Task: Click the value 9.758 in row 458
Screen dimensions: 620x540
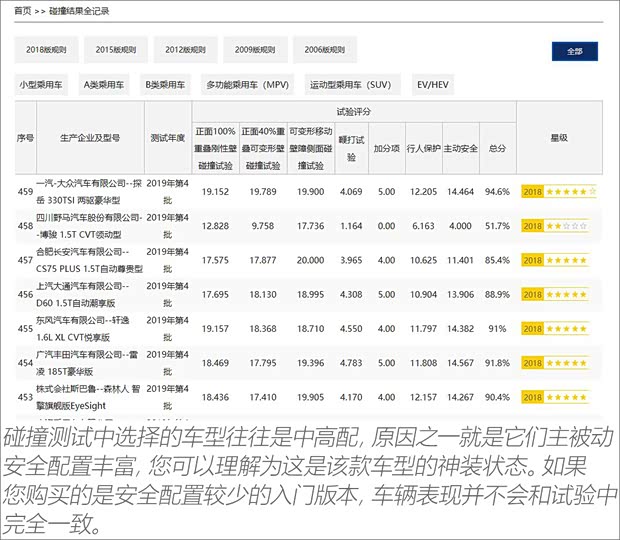Action: [x=263, y=226]
